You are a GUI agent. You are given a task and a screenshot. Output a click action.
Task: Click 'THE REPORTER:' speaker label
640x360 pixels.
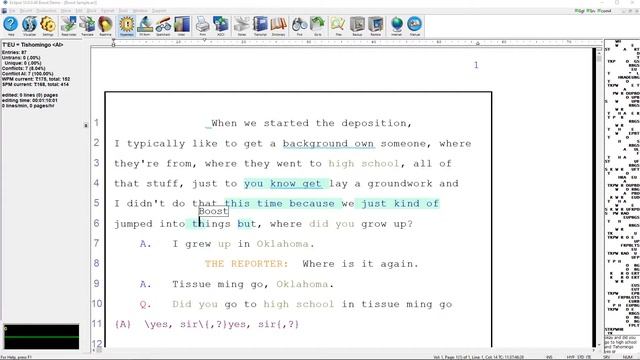tap(247, 264)
